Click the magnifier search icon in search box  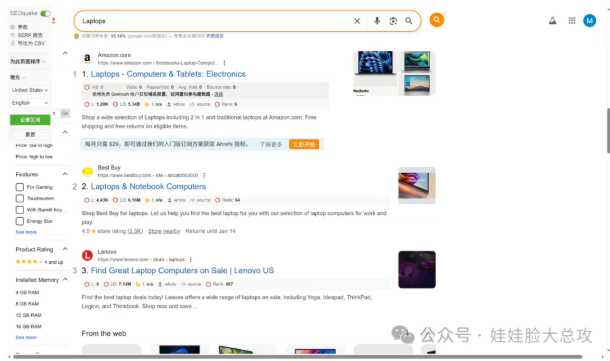[x=409, y=21]
